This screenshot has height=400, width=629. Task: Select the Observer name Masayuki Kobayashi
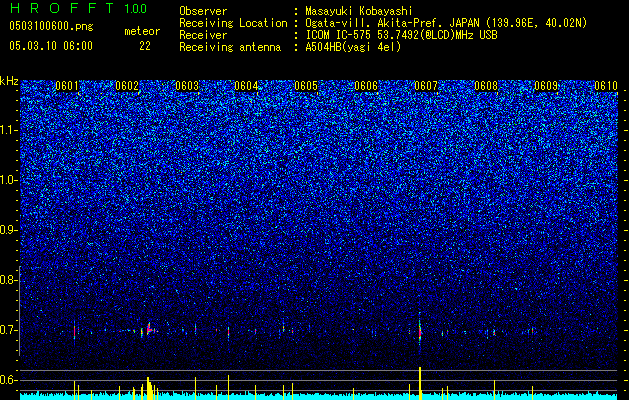(x=359, y=11)
